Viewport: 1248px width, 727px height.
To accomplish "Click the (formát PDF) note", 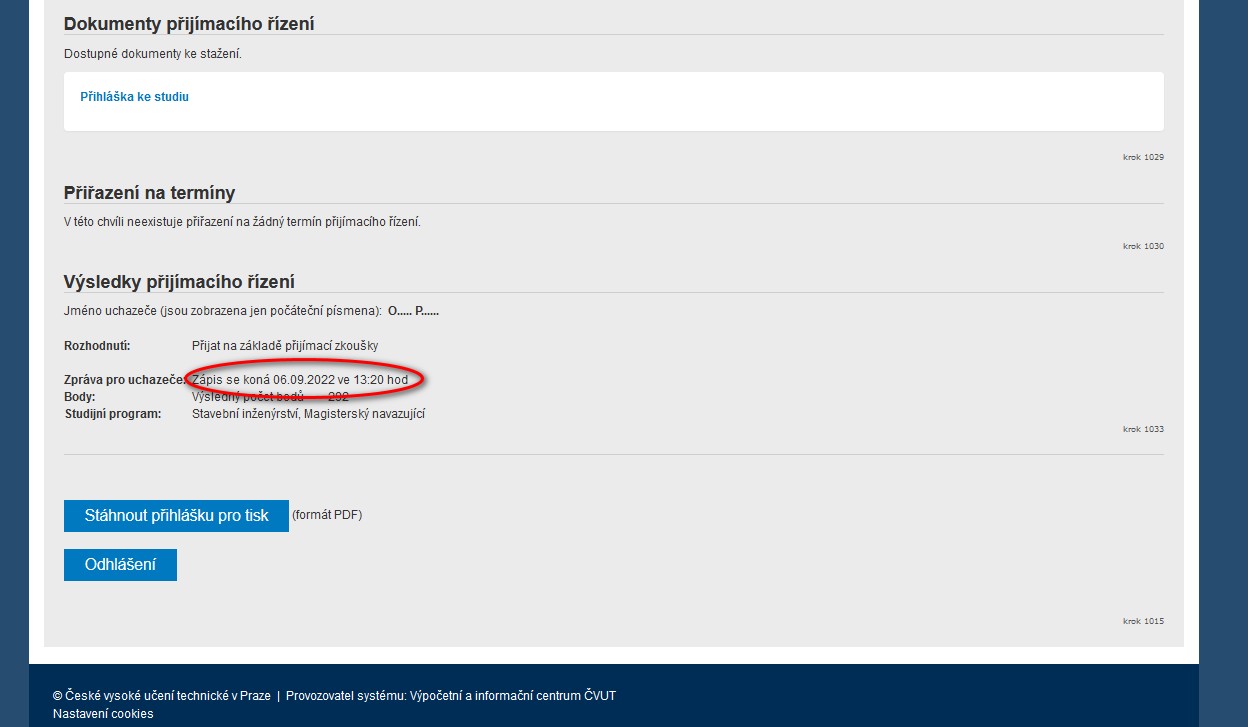I will coord(327,515).
